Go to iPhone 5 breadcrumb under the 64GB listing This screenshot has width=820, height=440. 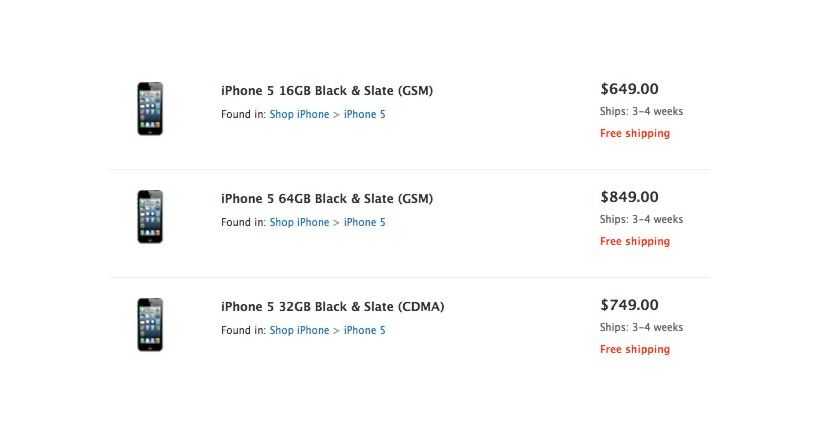(365, 222)
